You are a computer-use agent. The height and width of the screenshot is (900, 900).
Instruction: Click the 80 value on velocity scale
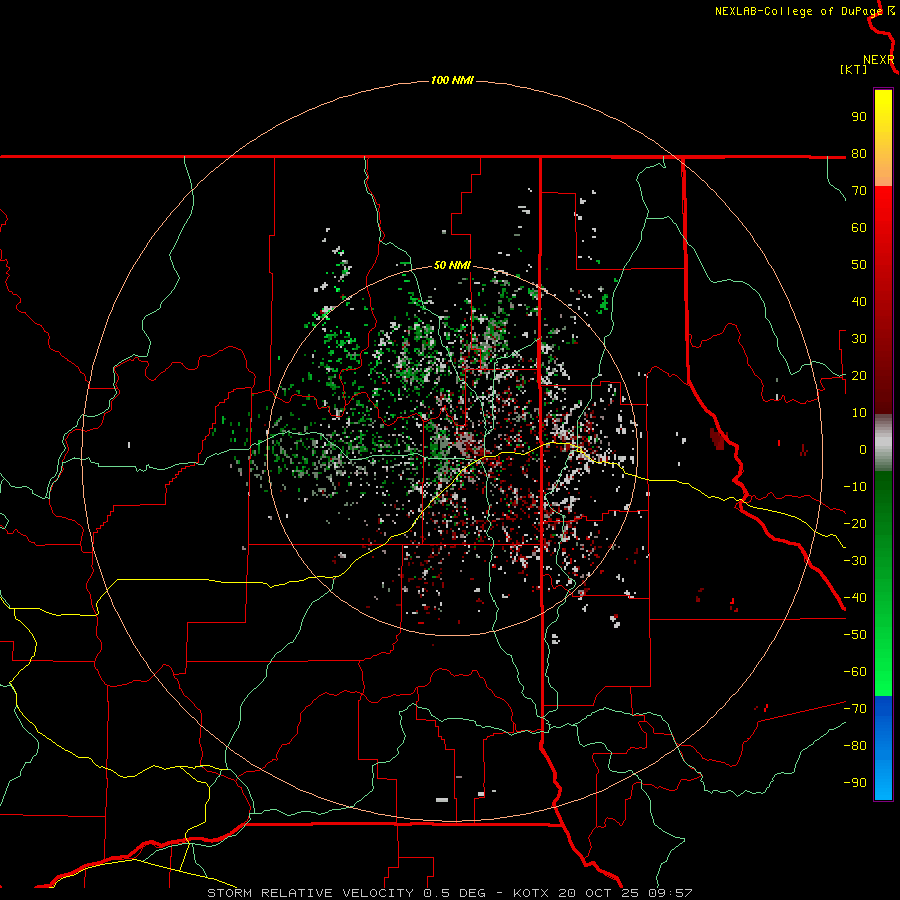tap(859, 153)
